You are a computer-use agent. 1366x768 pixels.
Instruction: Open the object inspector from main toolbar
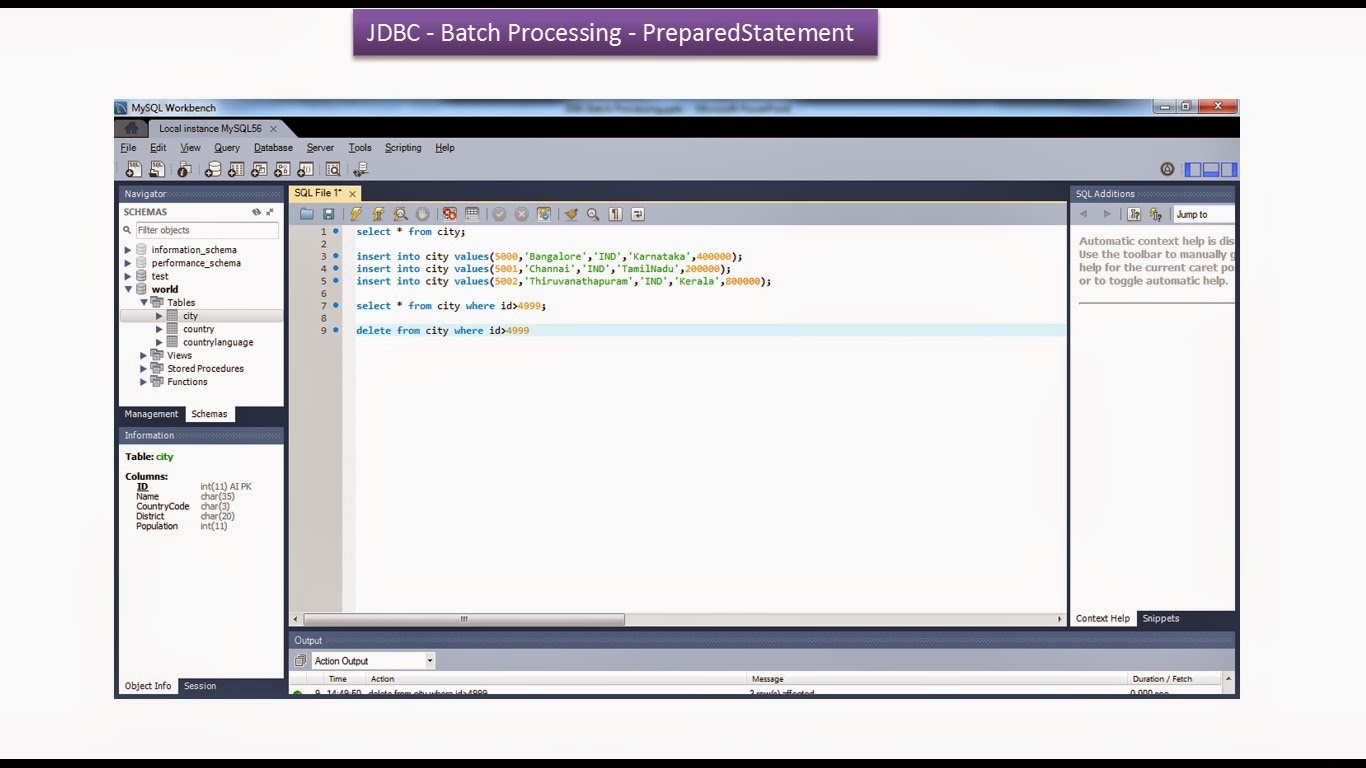pyautogui.click(x=184, y=170)
